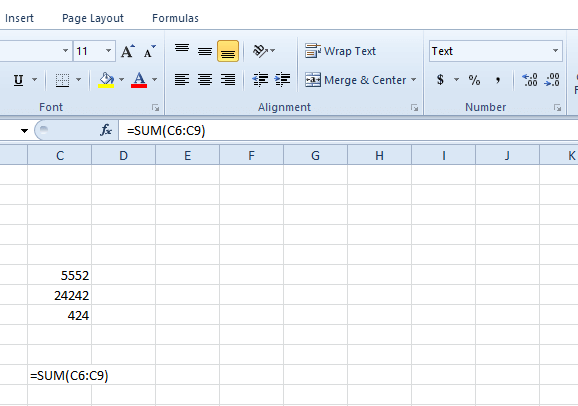Select column I header
Screen dimensions: 578x406
443,155
